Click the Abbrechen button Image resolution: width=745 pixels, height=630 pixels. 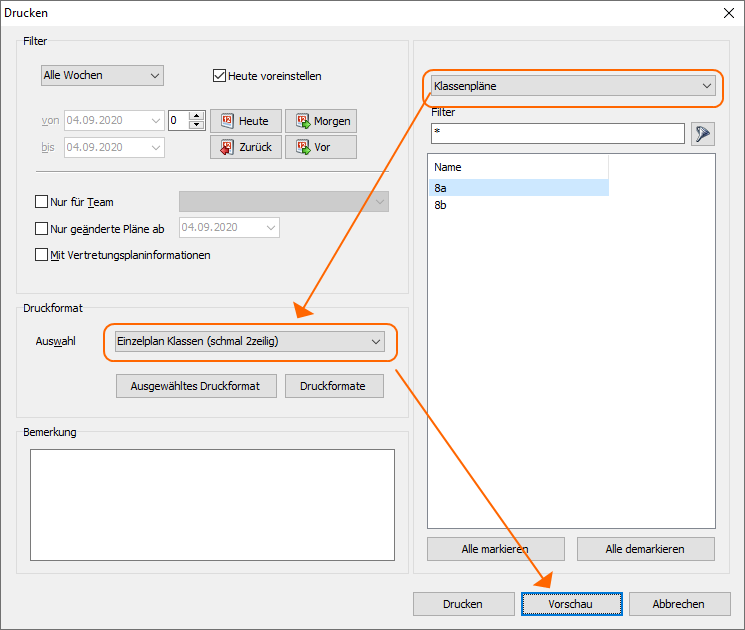(679, 604)
